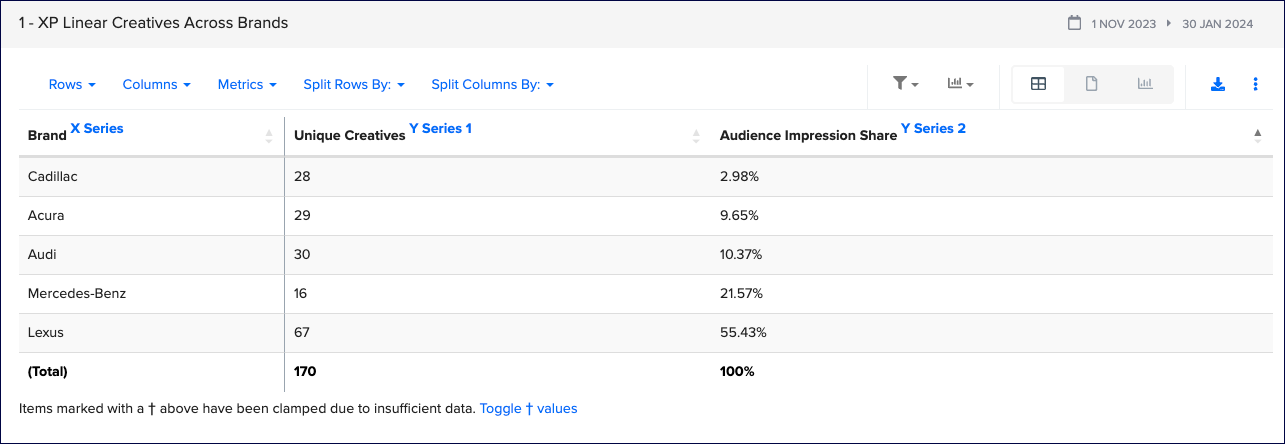Switch to document page view

tap(1092, 85)
